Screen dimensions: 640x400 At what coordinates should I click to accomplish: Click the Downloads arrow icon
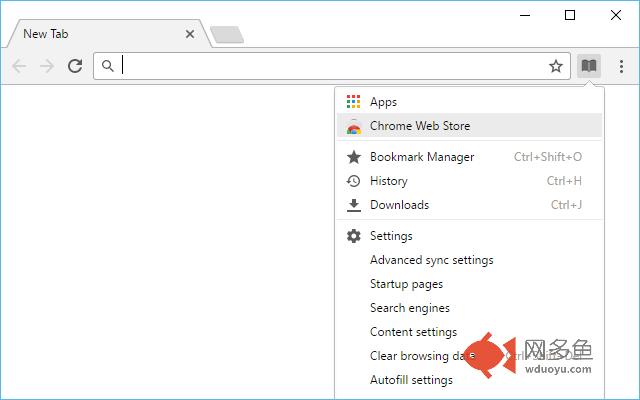(353, 205)
